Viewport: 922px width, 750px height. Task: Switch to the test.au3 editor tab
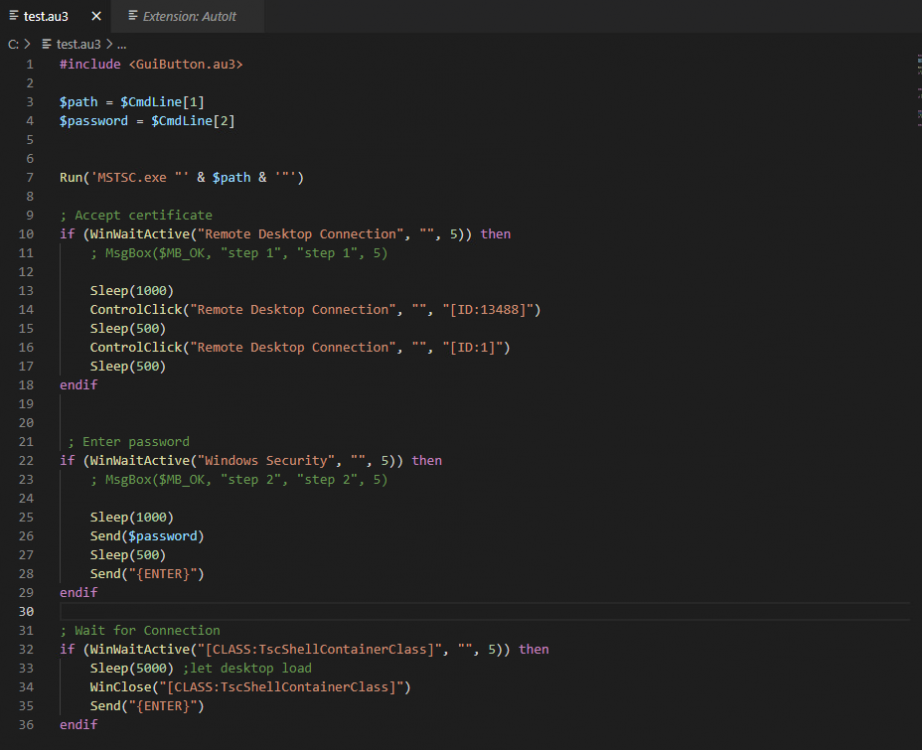coord(46,16)
